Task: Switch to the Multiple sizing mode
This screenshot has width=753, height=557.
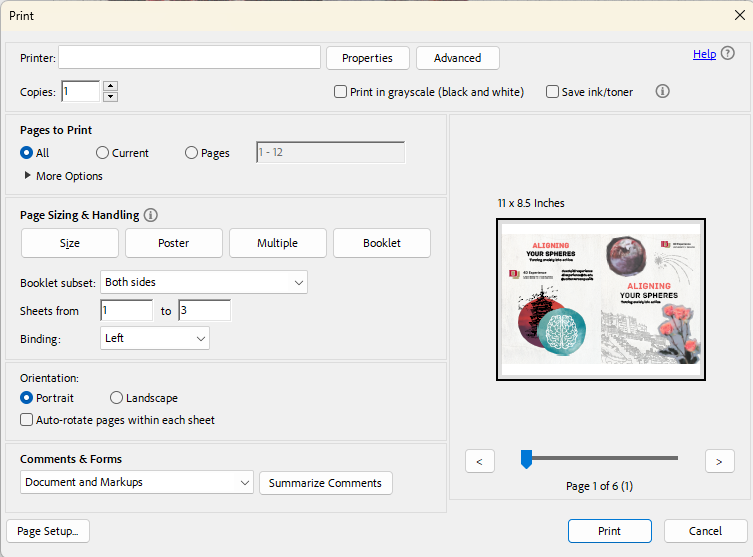Action: pyautogui.click(x=277, y=243)
